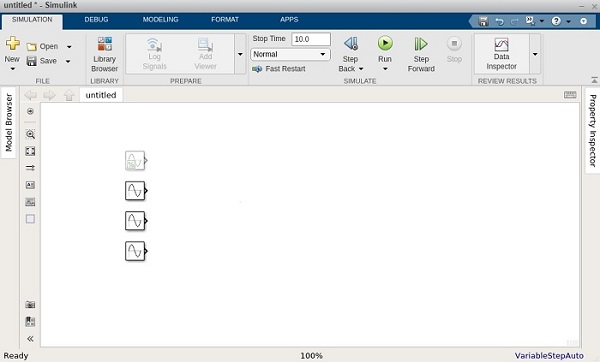The image size is (600, 362).
Task: Click VariableStepAuto solver link
Action: click(549, 355)
